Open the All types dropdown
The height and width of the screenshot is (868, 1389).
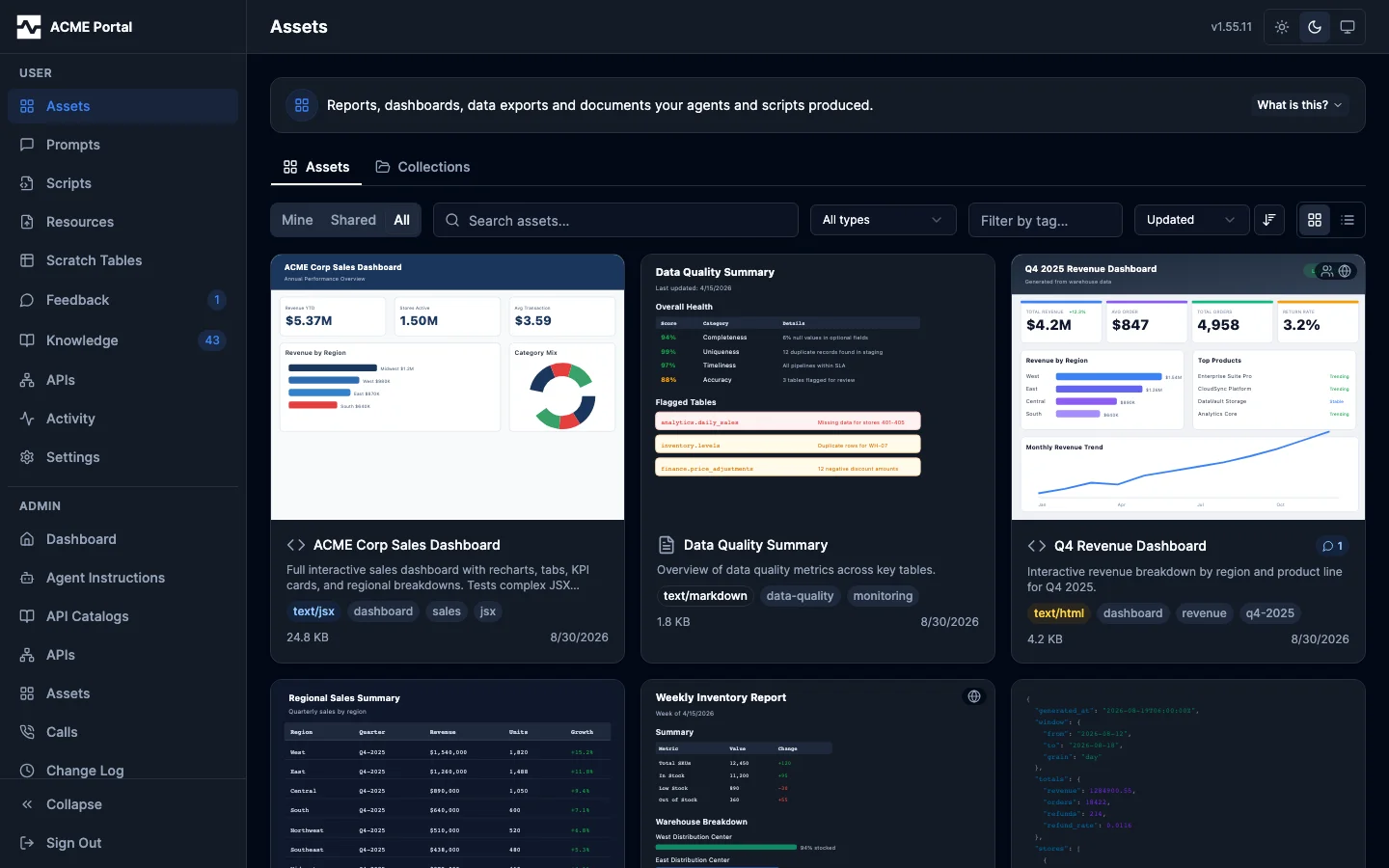click(x=883, y=220)
